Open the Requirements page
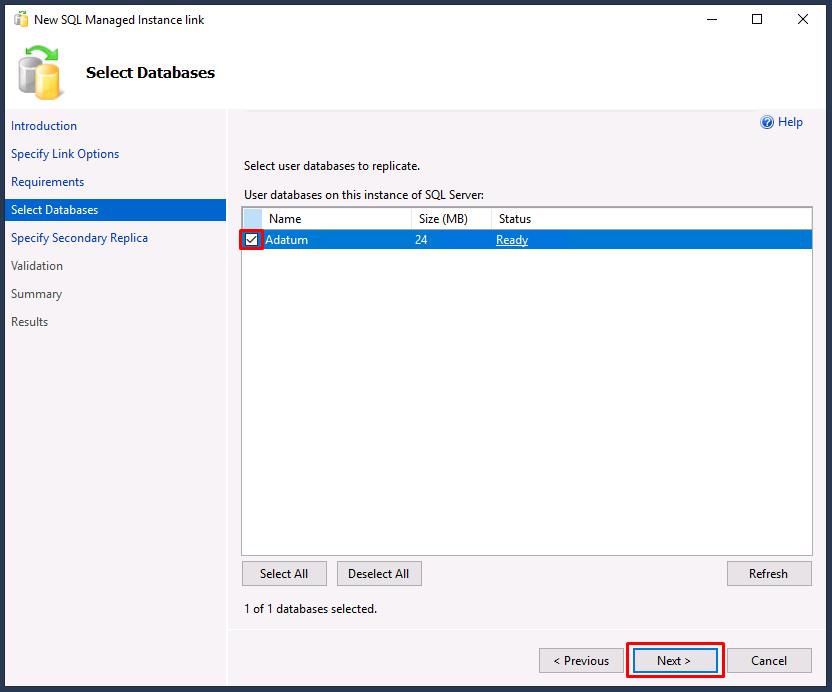Viewport: 832px width, 692px height. tap(48, 182)
